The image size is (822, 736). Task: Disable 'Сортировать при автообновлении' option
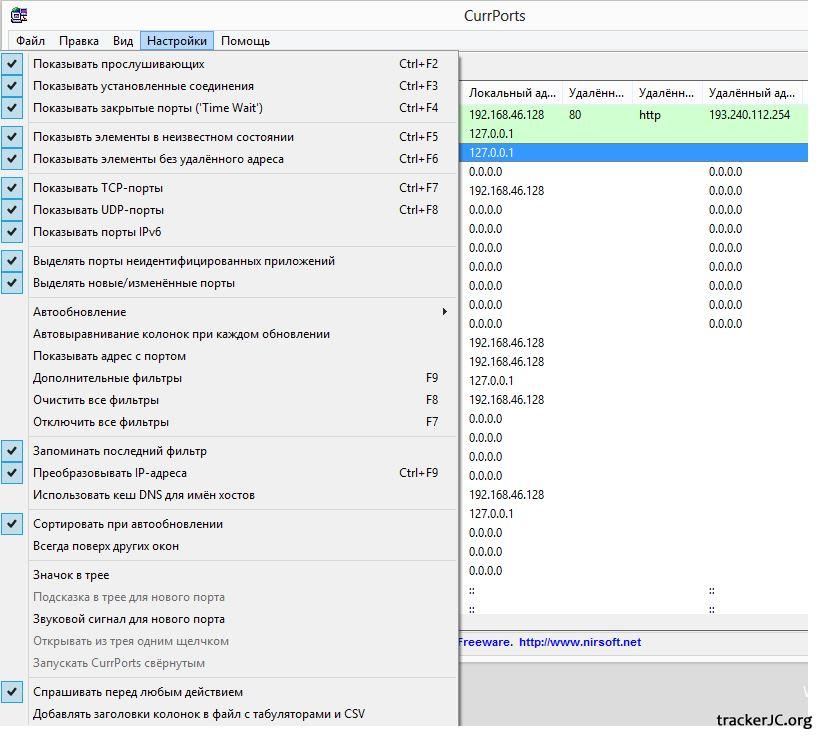127,524
